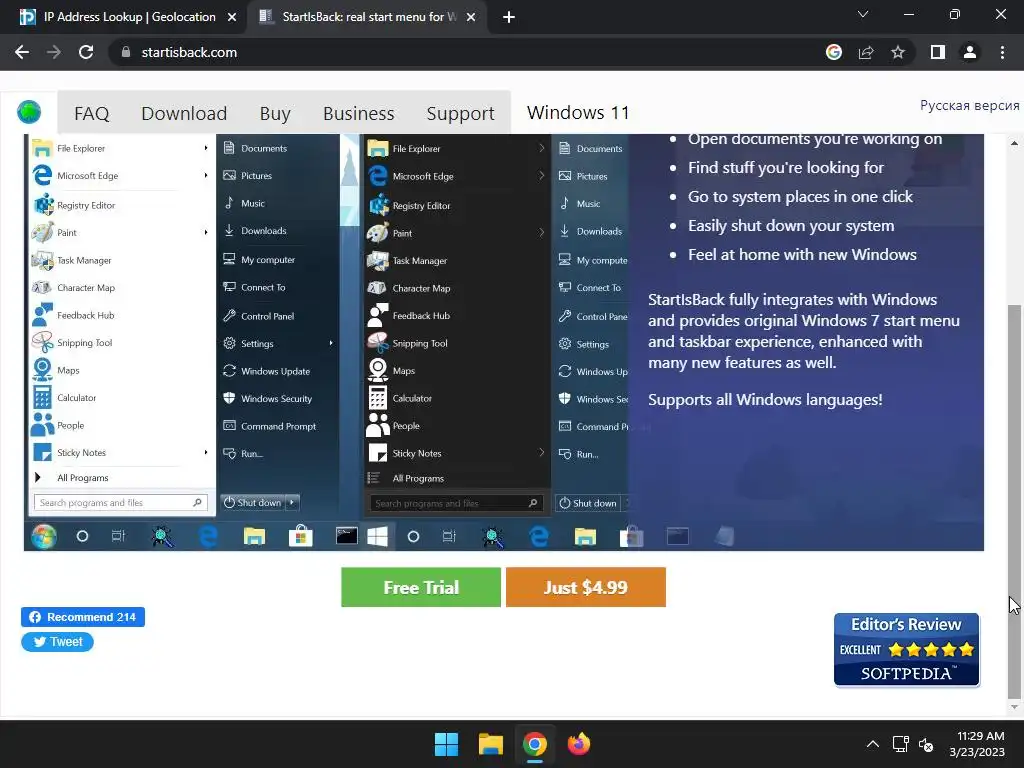Expand Paint chevron in dark menu
Viewport: 1024px width, 768px height.
pyautogui.click(x=541, y=232)
